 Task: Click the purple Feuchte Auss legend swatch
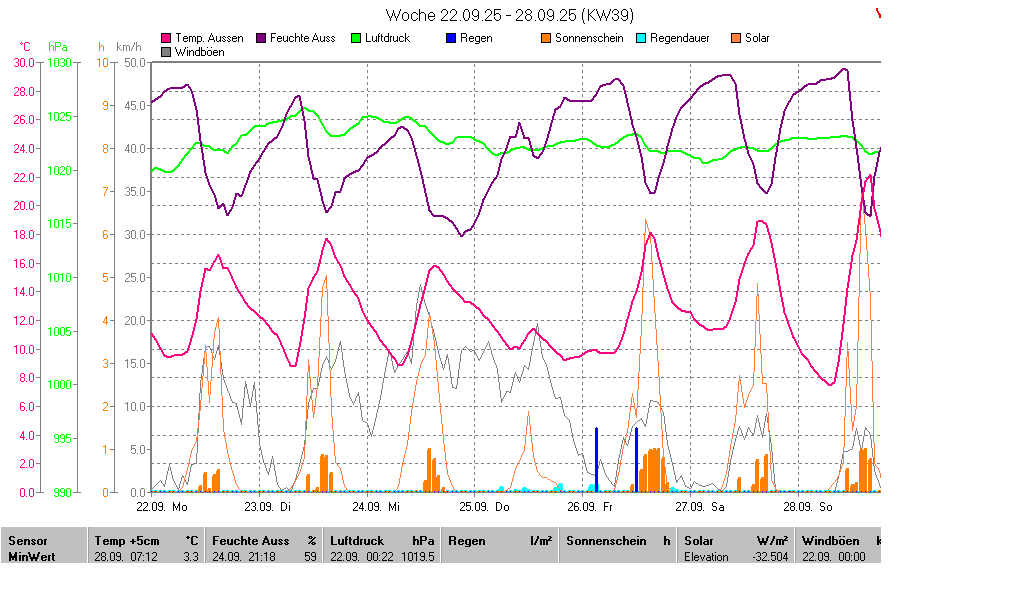[x=262, y=38]
